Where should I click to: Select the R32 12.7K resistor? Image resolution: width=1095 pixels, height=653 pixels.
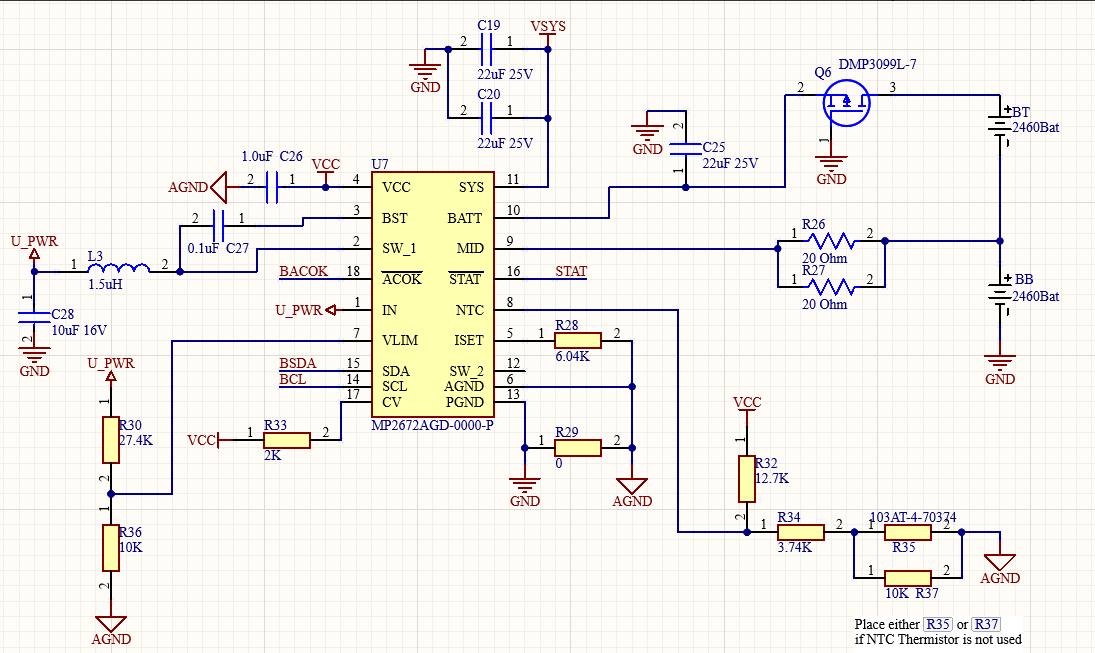pos(747,479)
